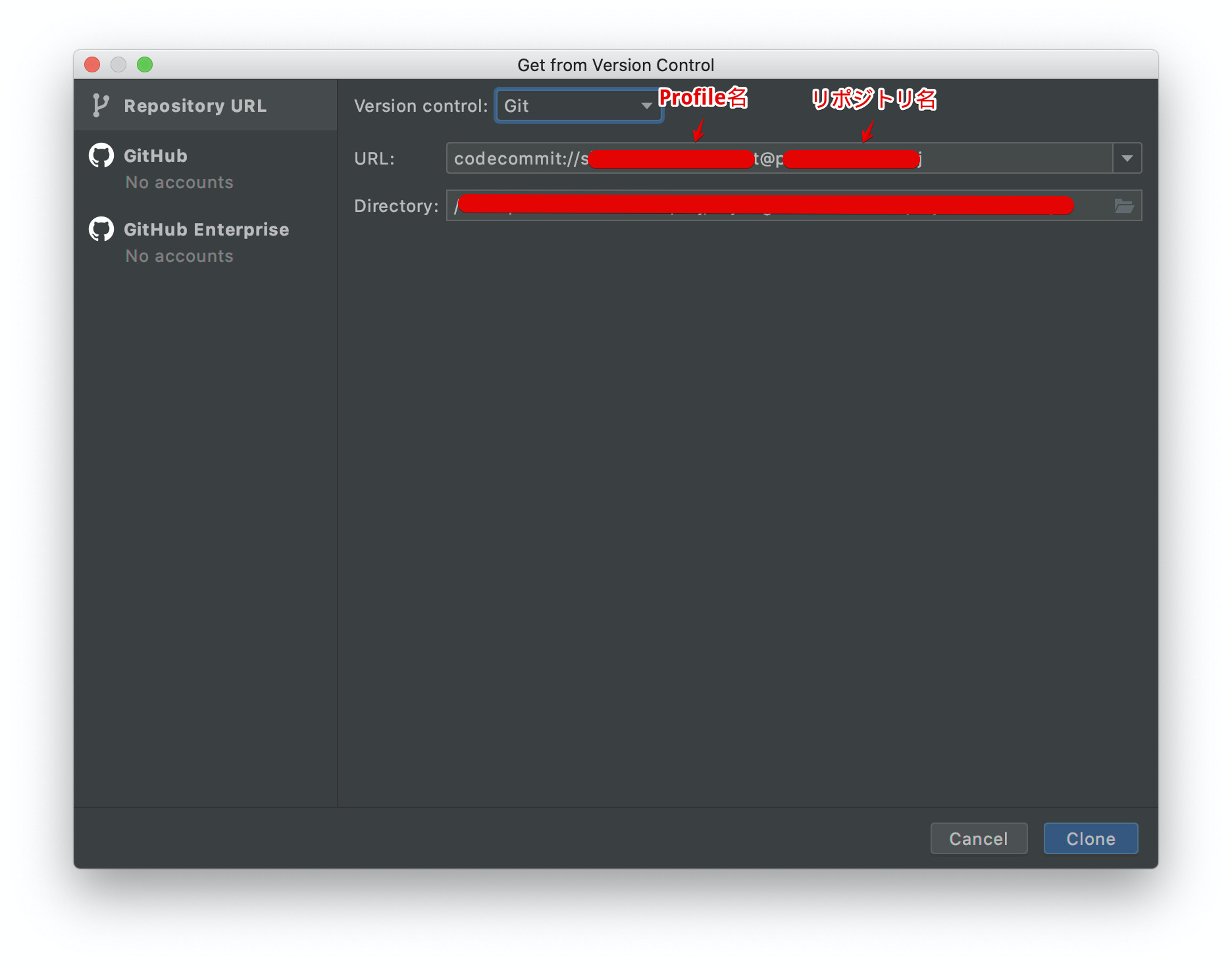This screenshot has height=966, width=1232.
Task: Click the GitHub Enterprise octocat icon
Action: [101, 229]
